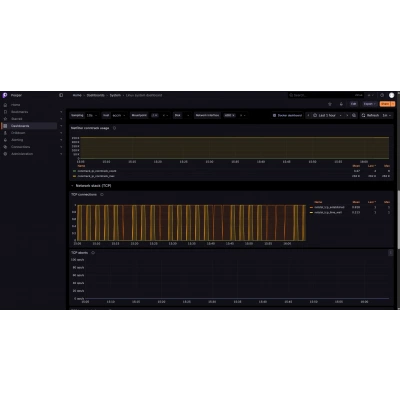The height and width of the screenshot is (400, 400).
Task: Click the Home icon in the sidebar
Action: point(5,105)
